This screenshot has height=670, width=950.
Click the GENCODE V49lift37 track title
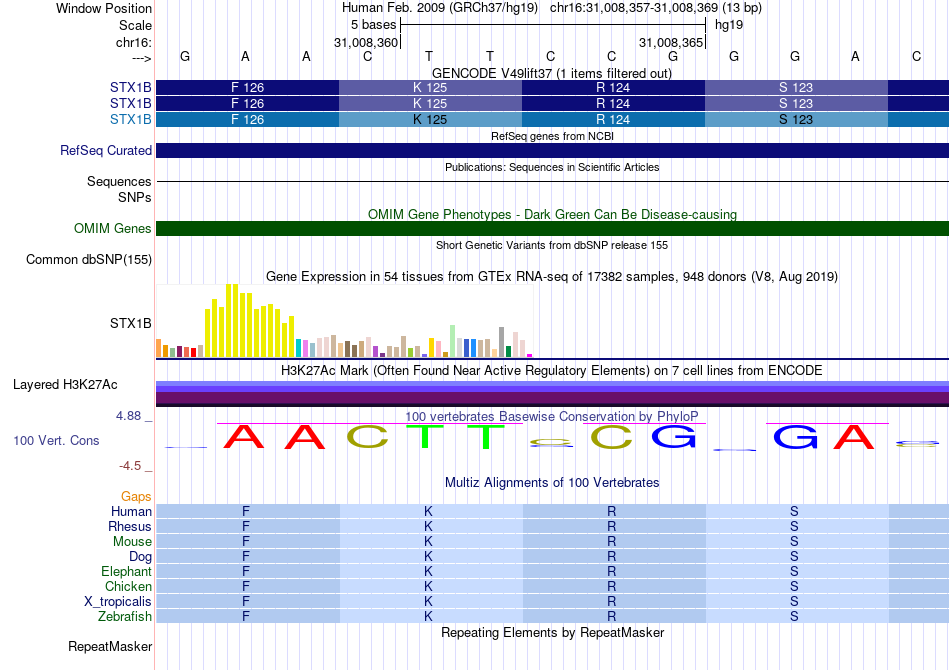point(551,73)
